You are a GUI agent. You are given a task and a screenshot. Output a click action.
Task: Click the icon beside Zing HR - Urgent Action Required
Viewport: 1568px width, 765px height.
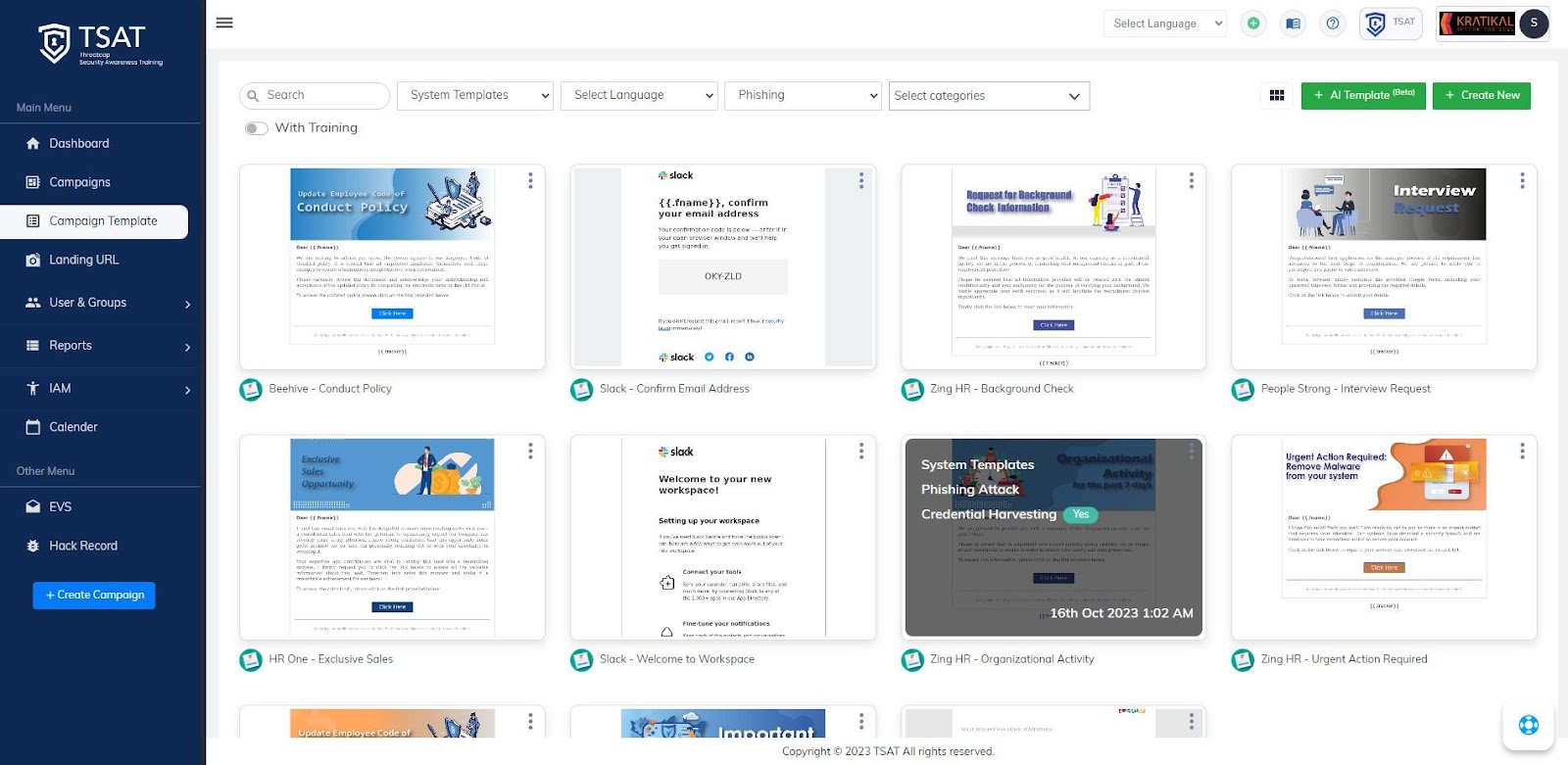[x=1243, y=660]
